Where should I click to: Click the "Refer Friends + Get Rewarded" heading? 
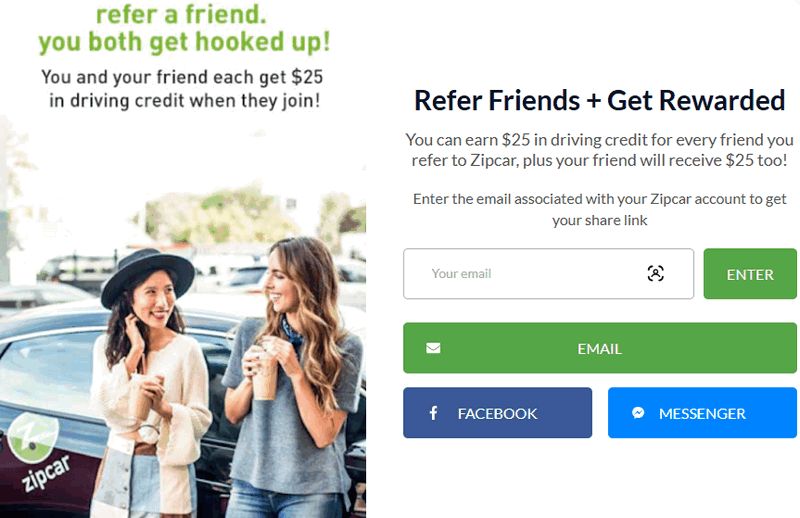[599, 100]
